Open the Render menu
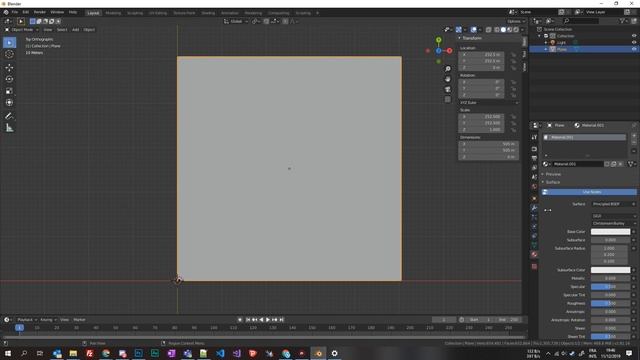This screenshot has height=360, width=640. point(40,12)
